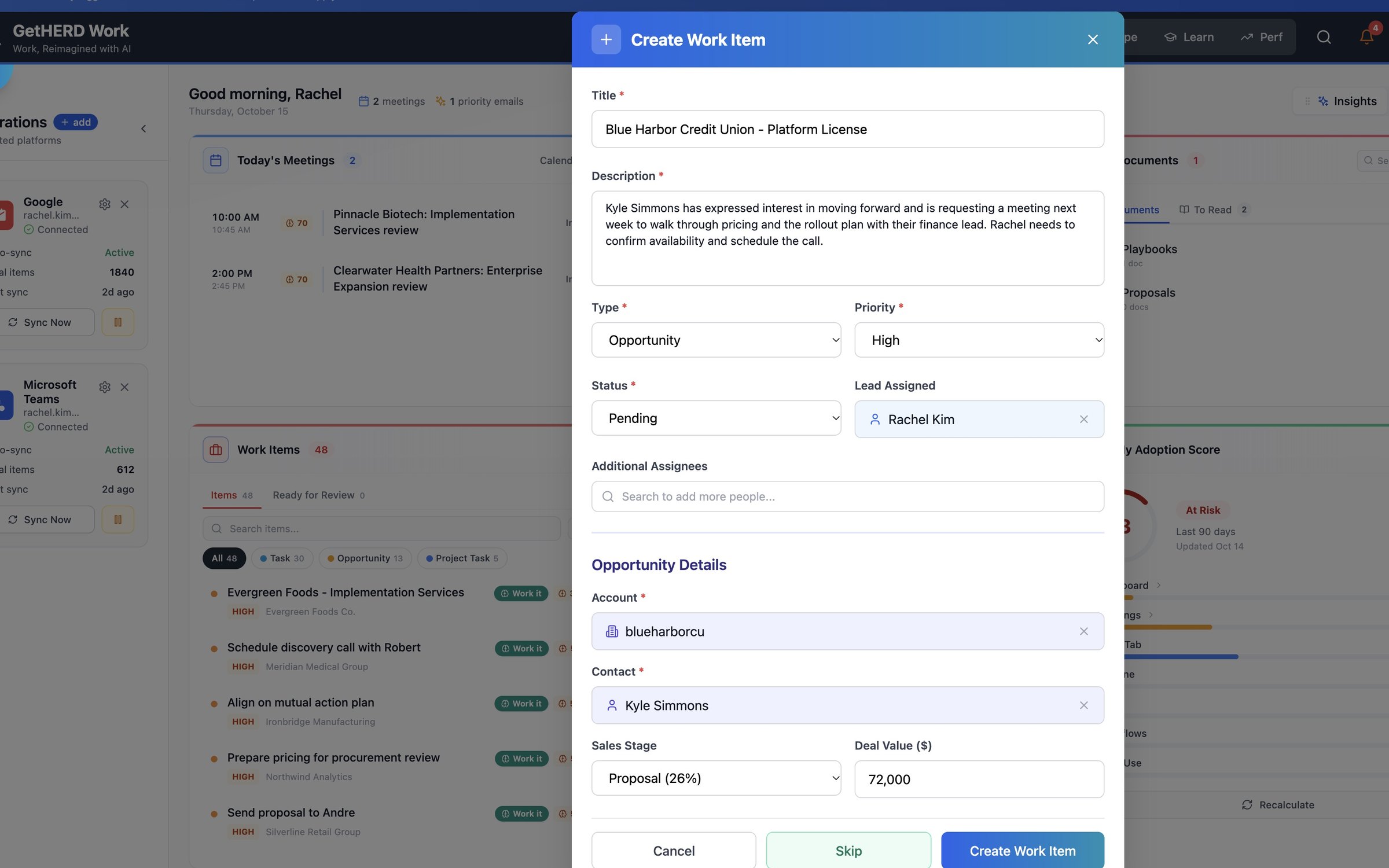Click the Today's Meetings calendar icon

(x=216, y=160)
